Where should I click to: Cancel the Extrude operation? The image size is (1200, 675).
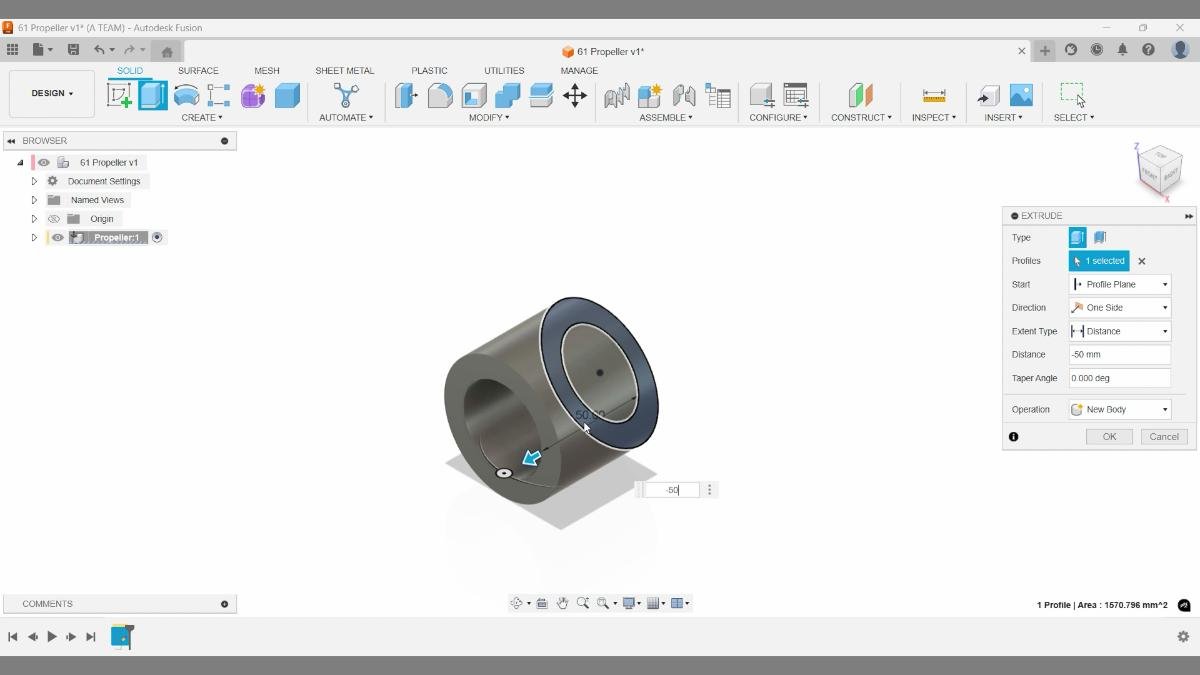click(1163, 436)
